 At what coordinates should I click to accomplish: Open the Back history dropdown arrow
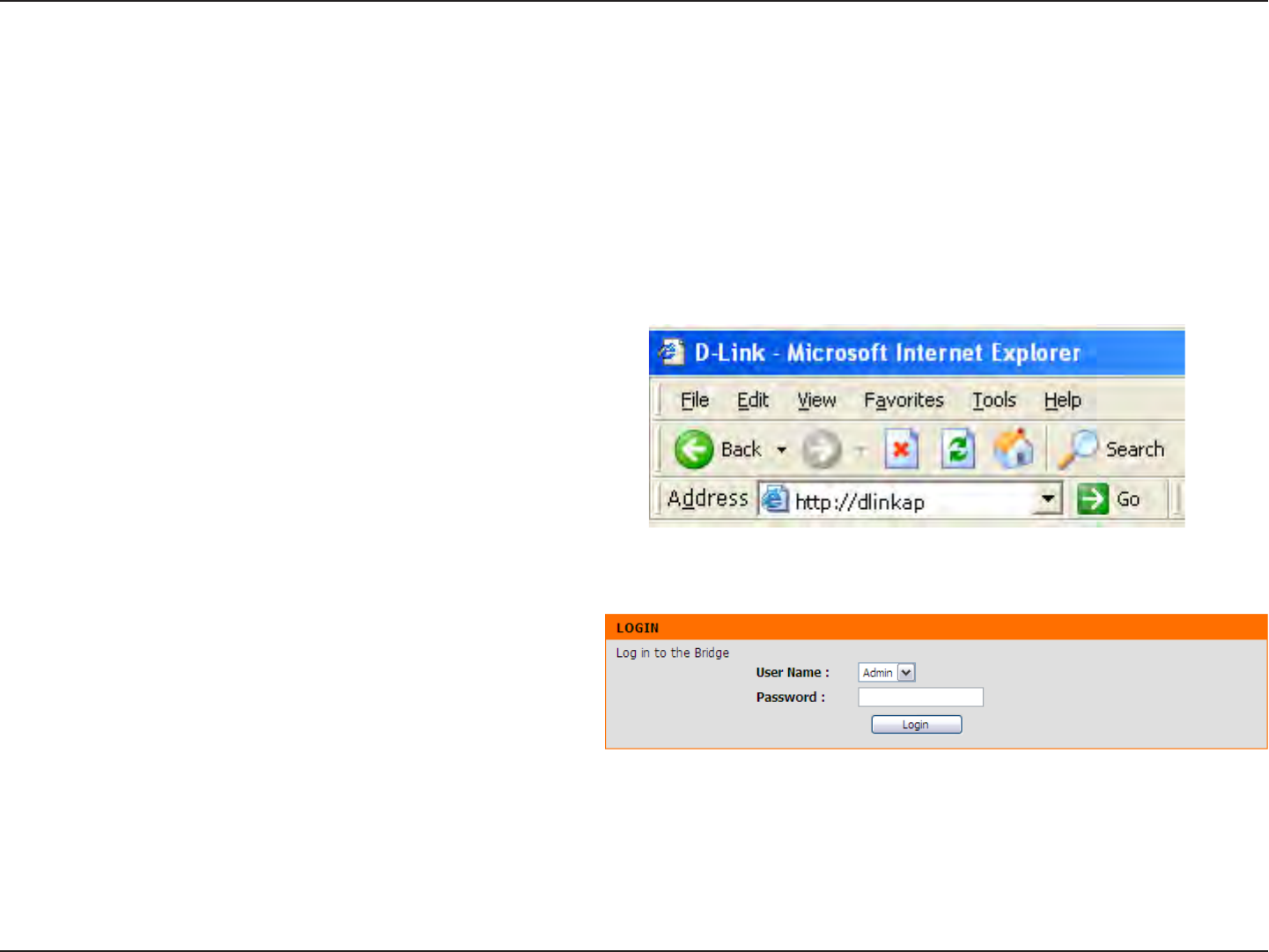coord(781,450)
